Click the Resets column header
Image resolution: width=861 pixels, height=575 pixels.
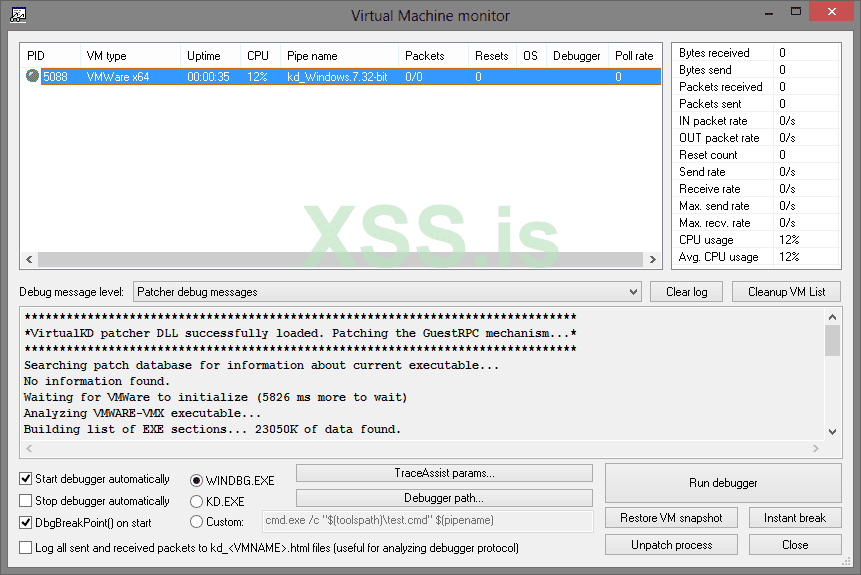click(493, 56)
